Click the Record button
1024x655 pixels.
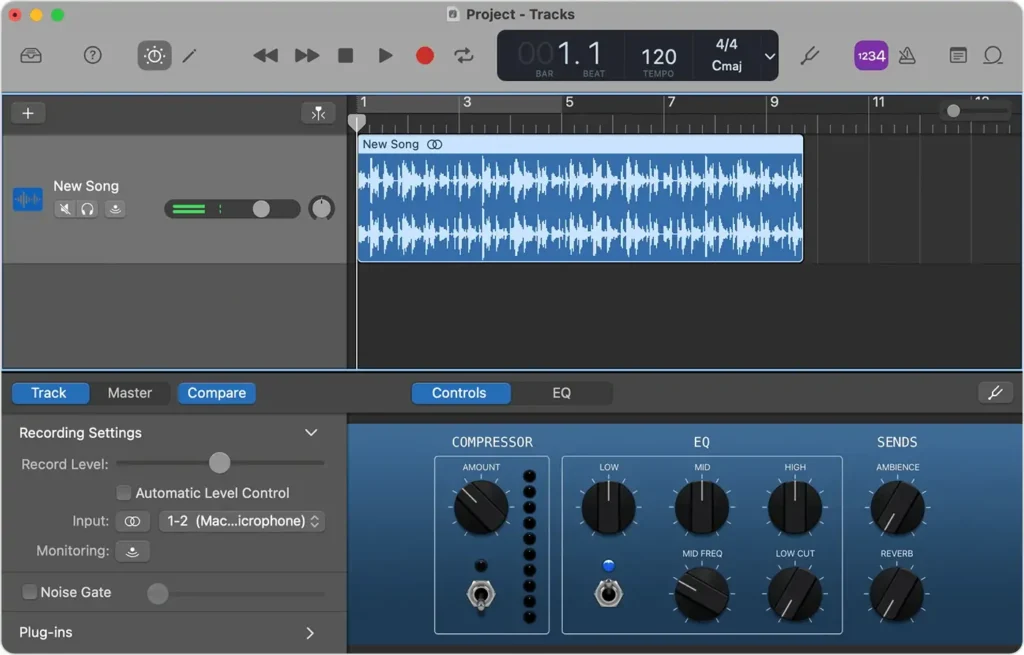pyautogui.click(x=425, y=56)
